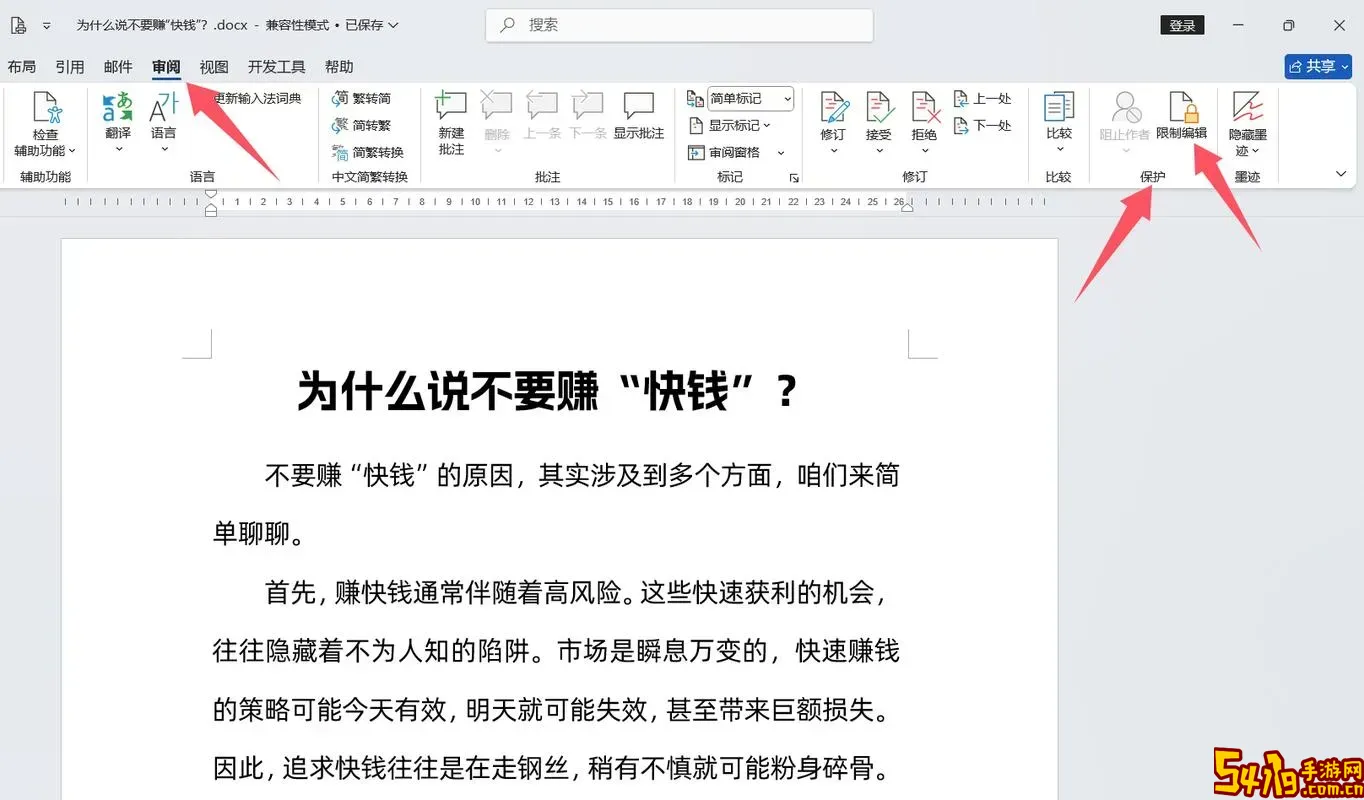Expand the Language (语言) dropdown arrow
This screenshot has width=1364, height=800.
[x=163, y=150]
